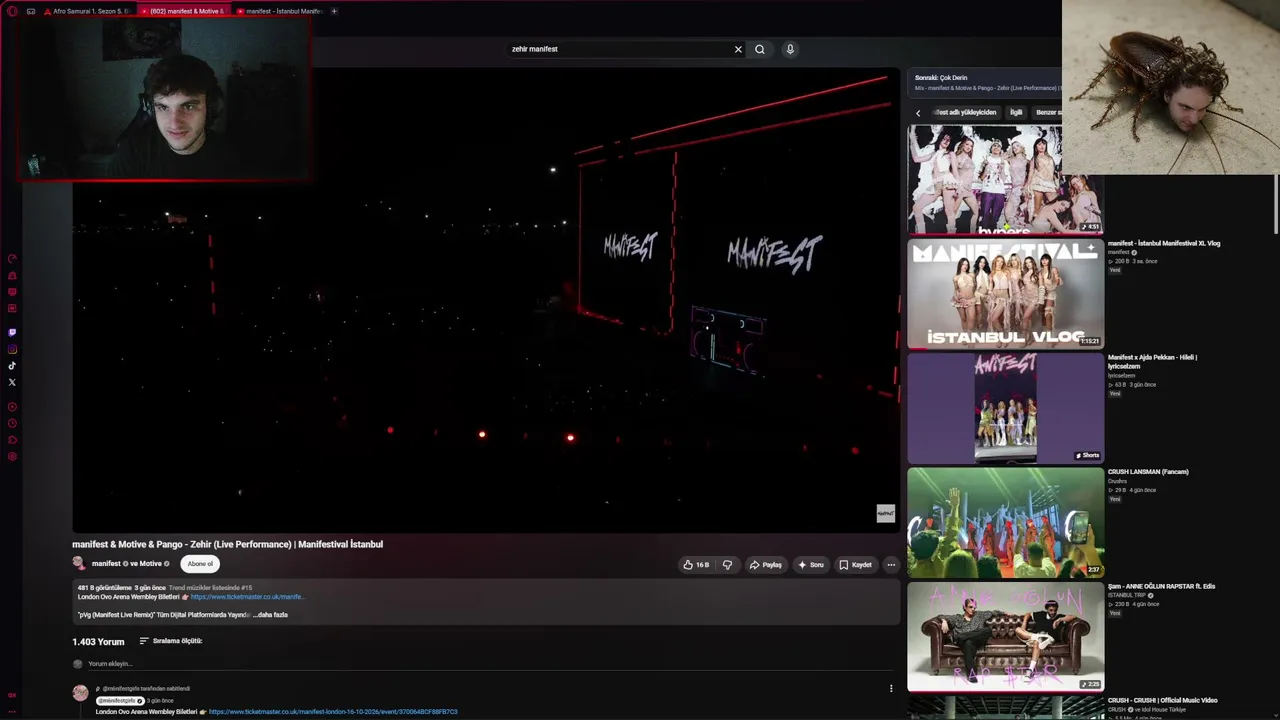
Task: Click the pinned commenter's avatar
Action: click(x=80, y=693)
